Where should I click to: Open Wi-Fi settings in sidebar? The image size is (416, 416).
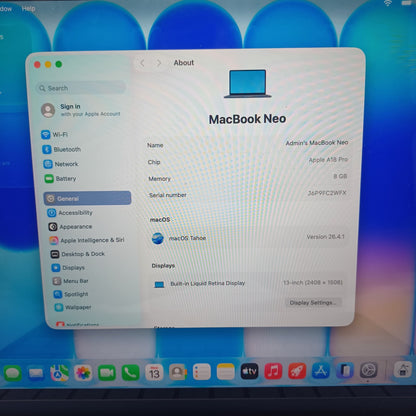55,134
